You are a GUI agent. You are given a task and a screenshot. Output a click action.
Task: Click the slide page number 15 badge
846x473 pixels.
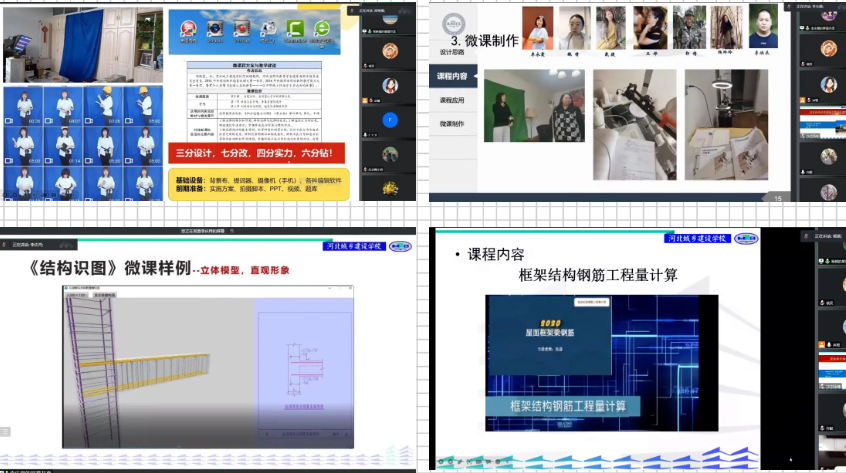click(777, 198)
